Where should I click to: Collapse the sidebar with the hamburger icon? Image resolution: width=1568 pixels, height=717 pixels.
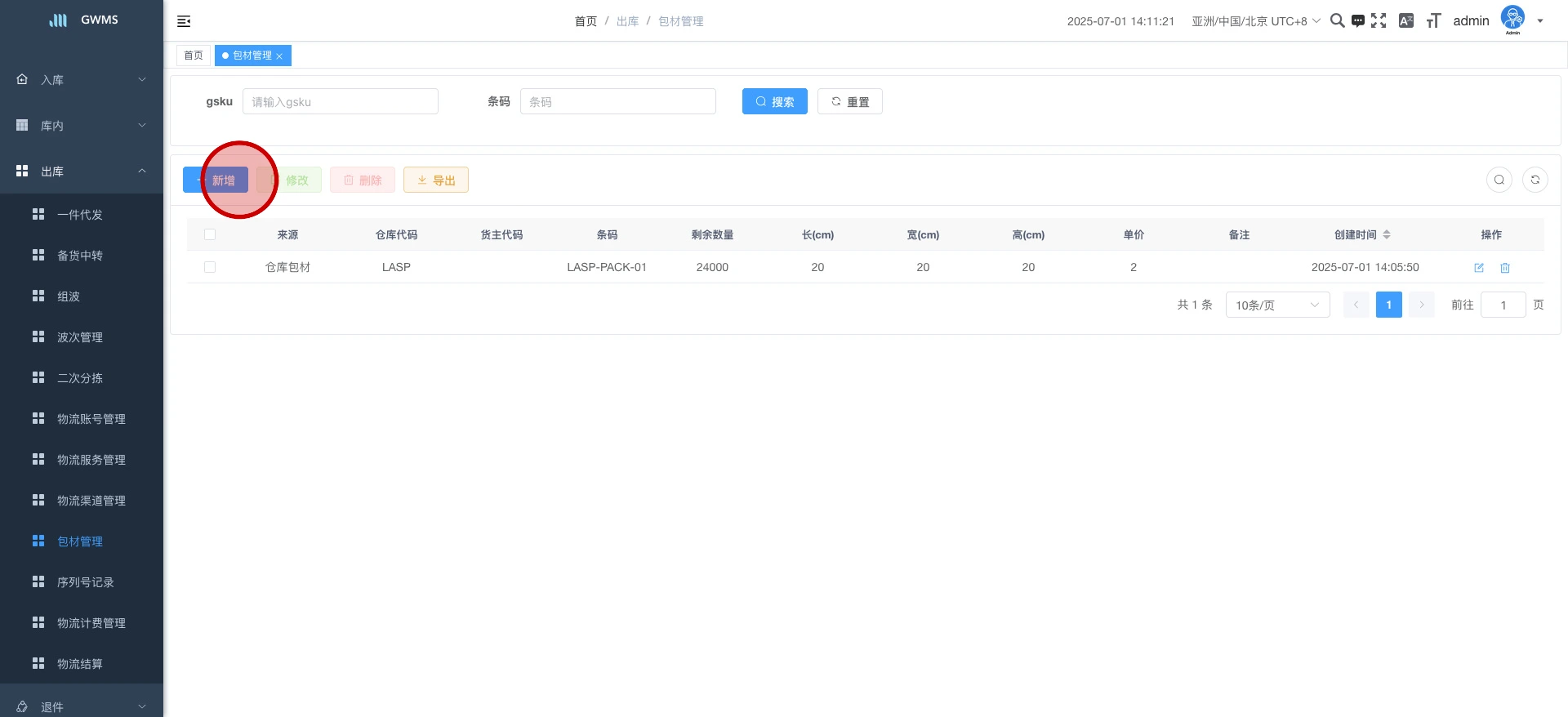pyautogui.click(x=184, y=21)
